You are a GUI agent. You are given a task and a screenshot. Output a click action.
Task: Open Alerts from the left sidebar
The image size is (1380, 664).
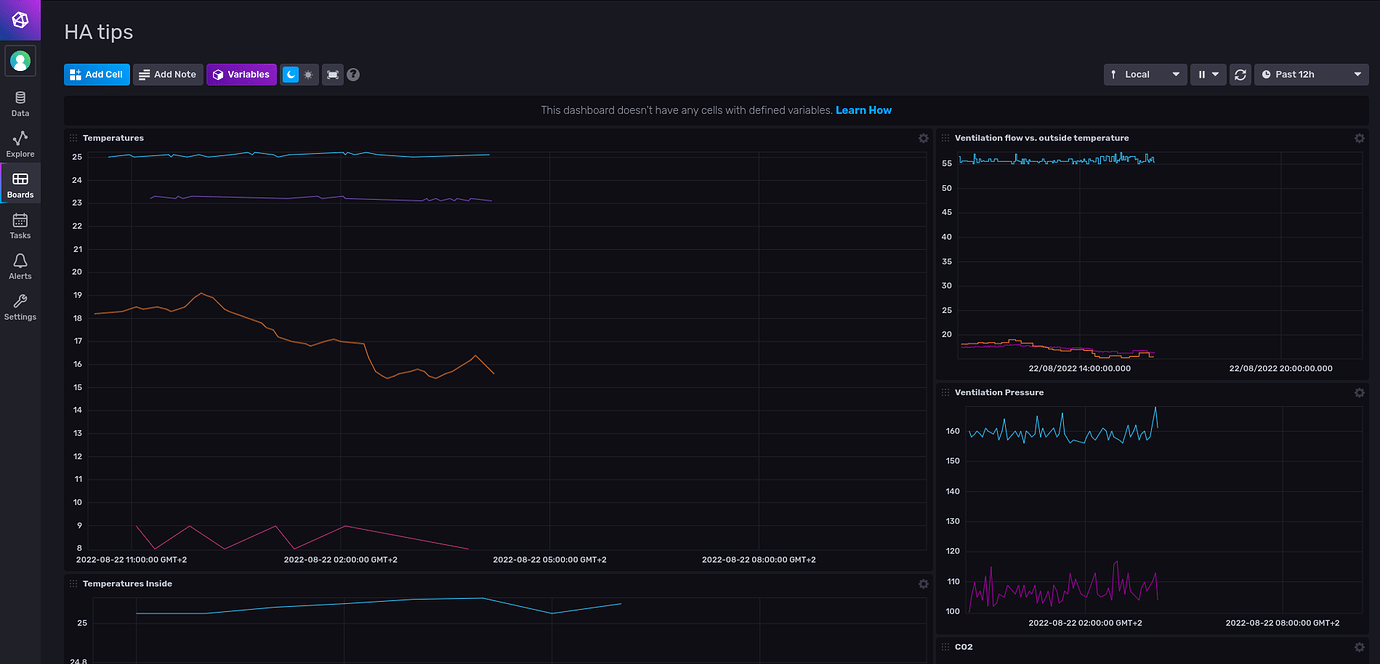tap(20, 267)
